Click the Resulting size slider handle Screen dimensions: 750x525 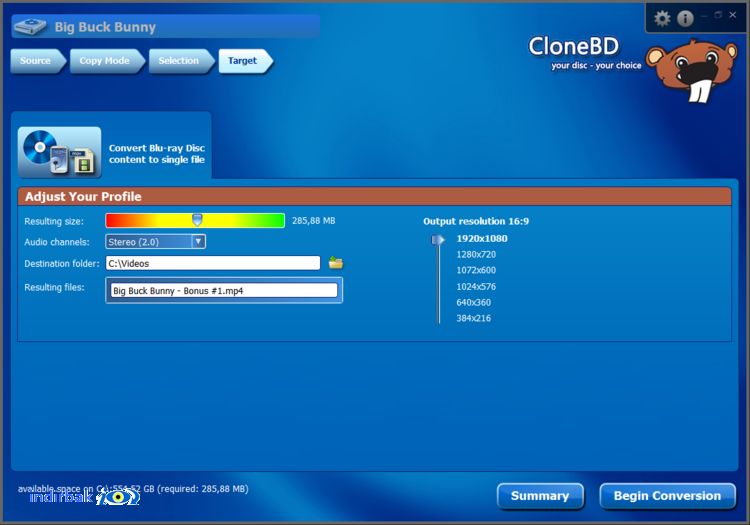197,220
